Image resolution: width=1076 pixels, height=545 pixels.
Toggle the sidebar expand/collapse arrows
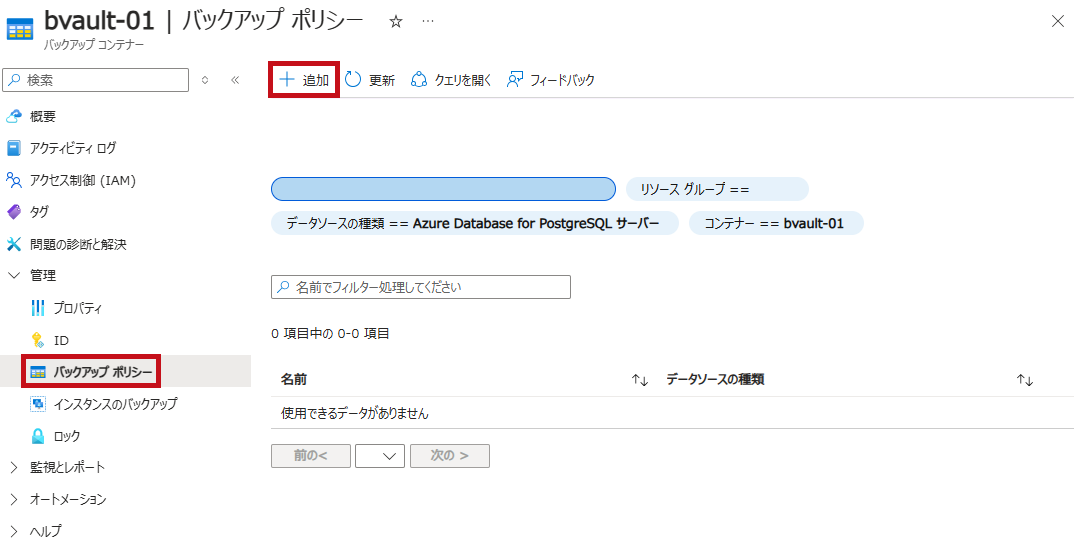(204, 80)
